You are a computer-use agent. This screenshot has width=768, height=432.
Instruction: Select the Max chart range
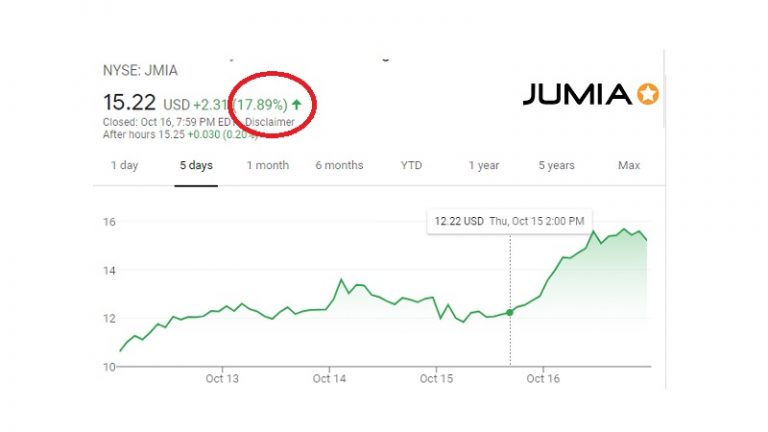[629, 166]
